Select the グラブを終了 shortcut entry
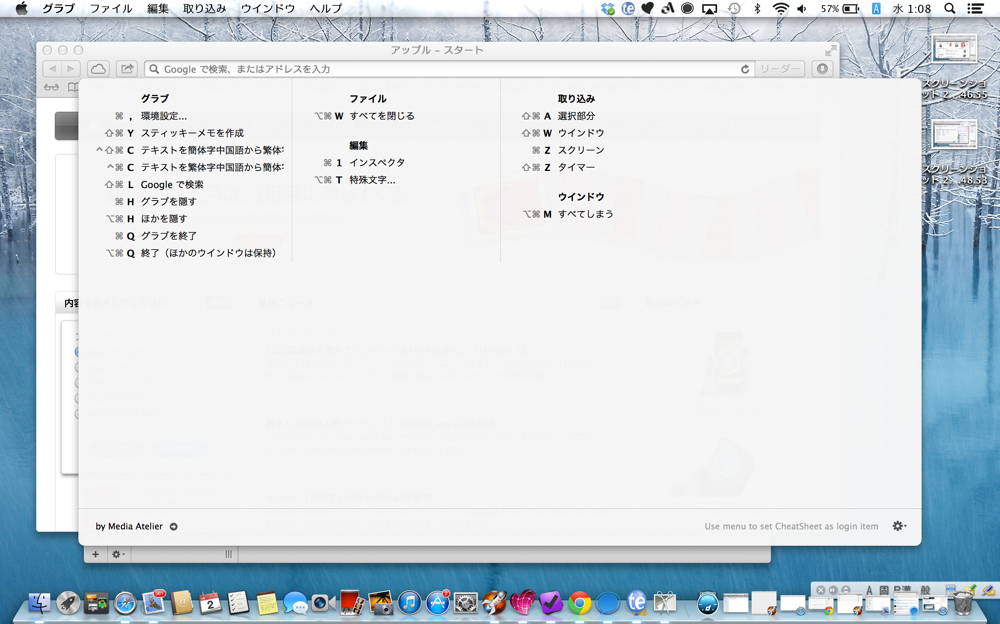 [x=168, y=236]
